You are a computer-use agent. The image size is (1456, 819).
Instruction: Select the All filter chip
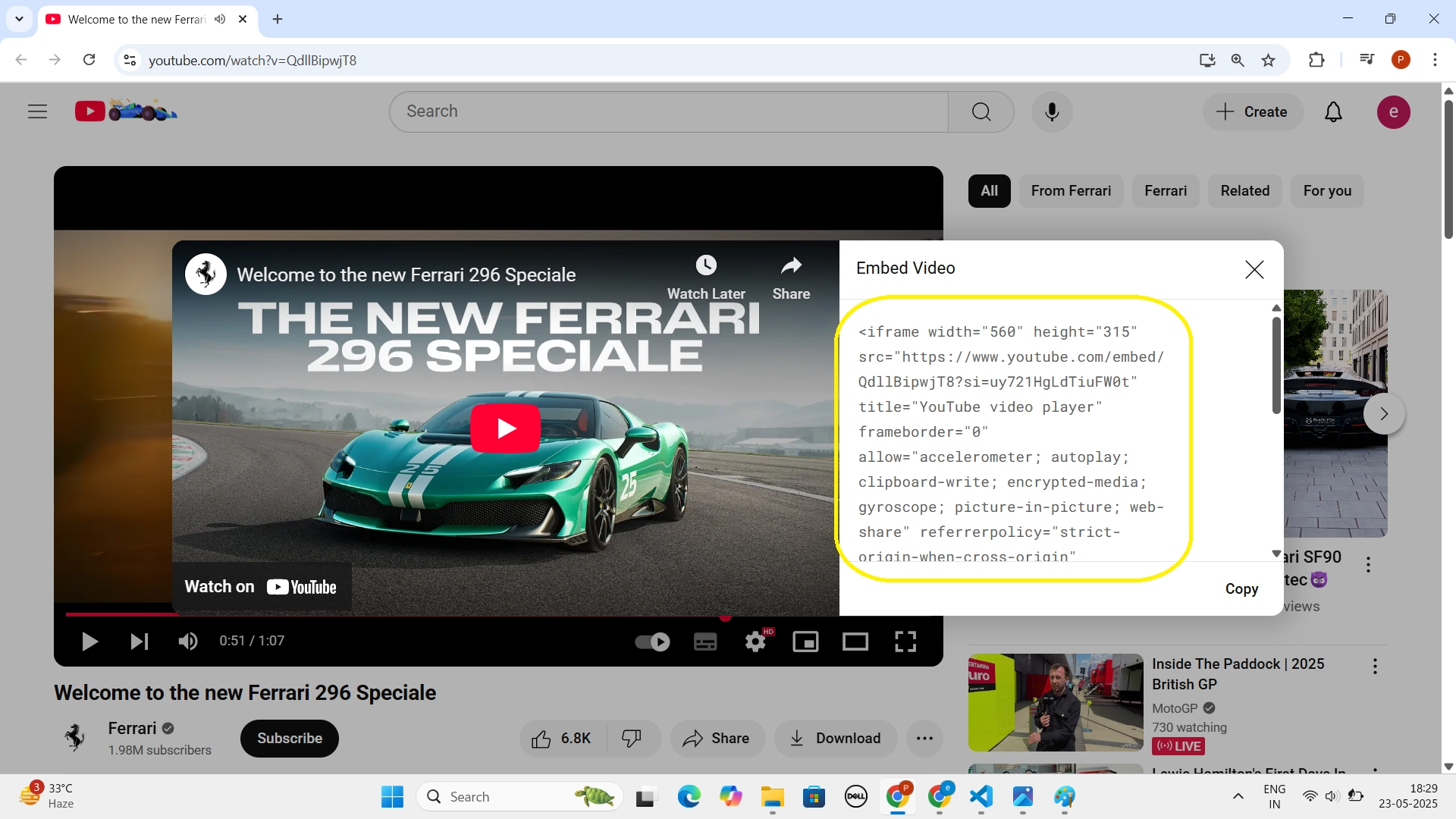[x=989, y=191]
